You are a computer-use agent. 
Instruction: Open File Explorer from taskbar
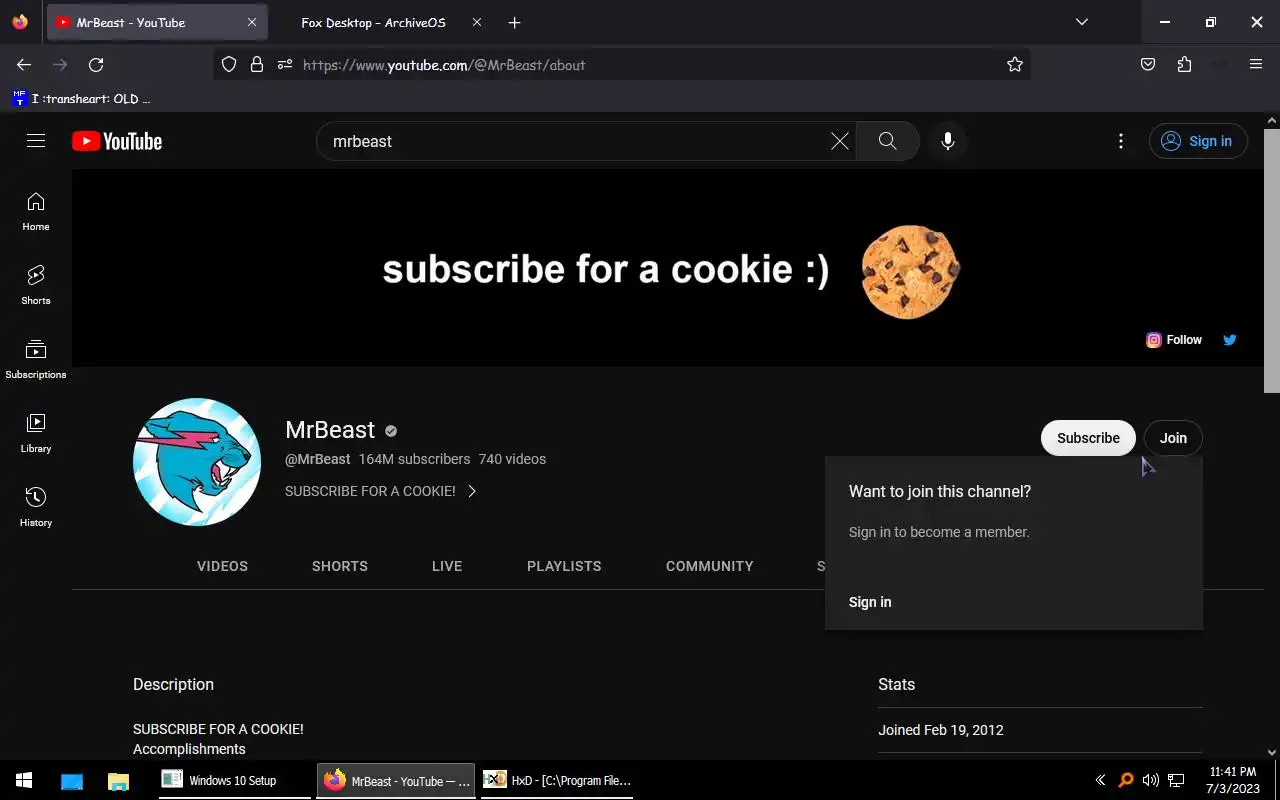coord(118,780)
